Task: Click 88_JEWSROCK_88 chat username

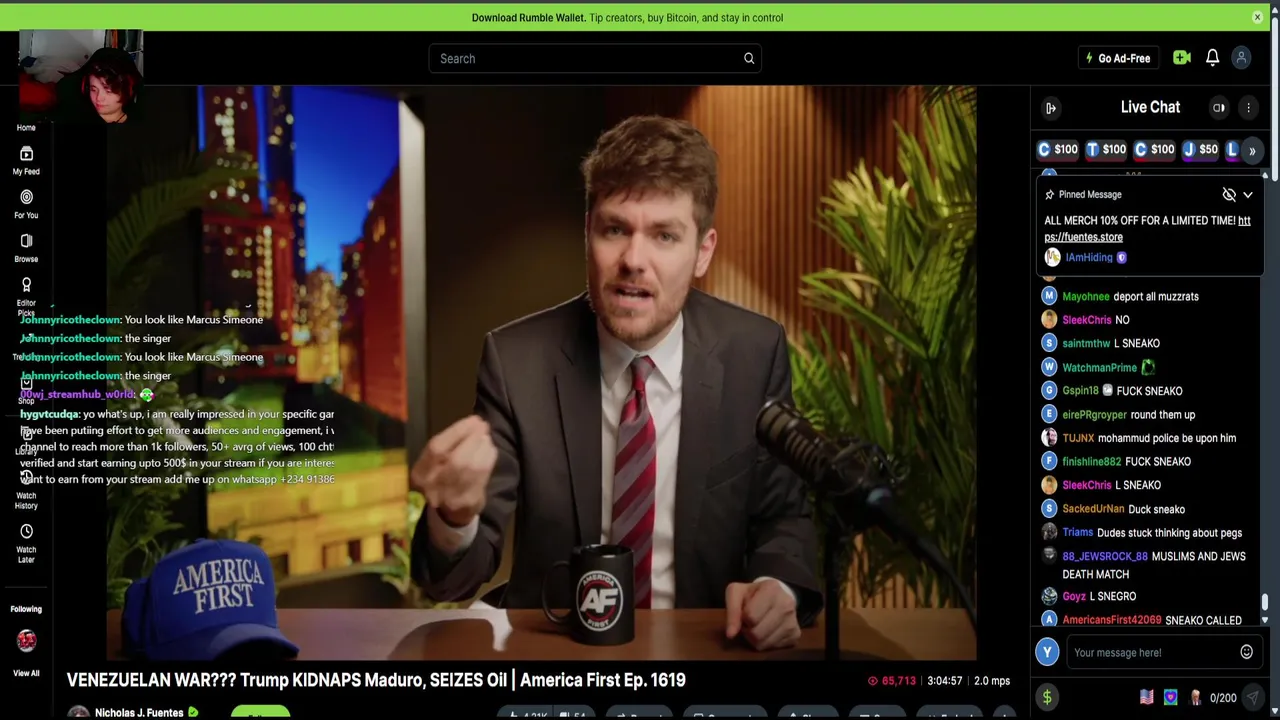Action: 1105,556
